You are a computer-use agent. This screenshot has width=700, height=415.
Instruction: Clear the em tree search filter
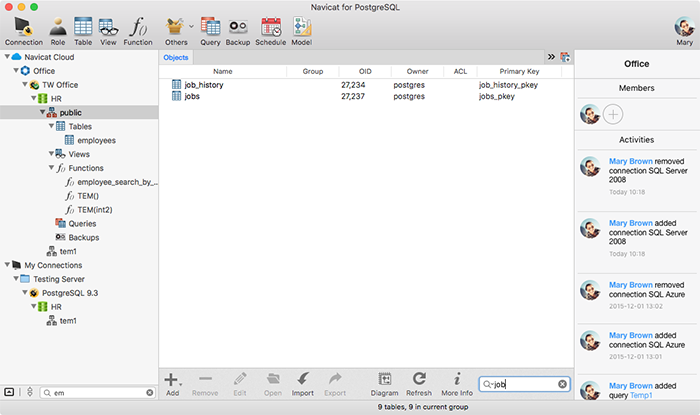tap(150, 393)
